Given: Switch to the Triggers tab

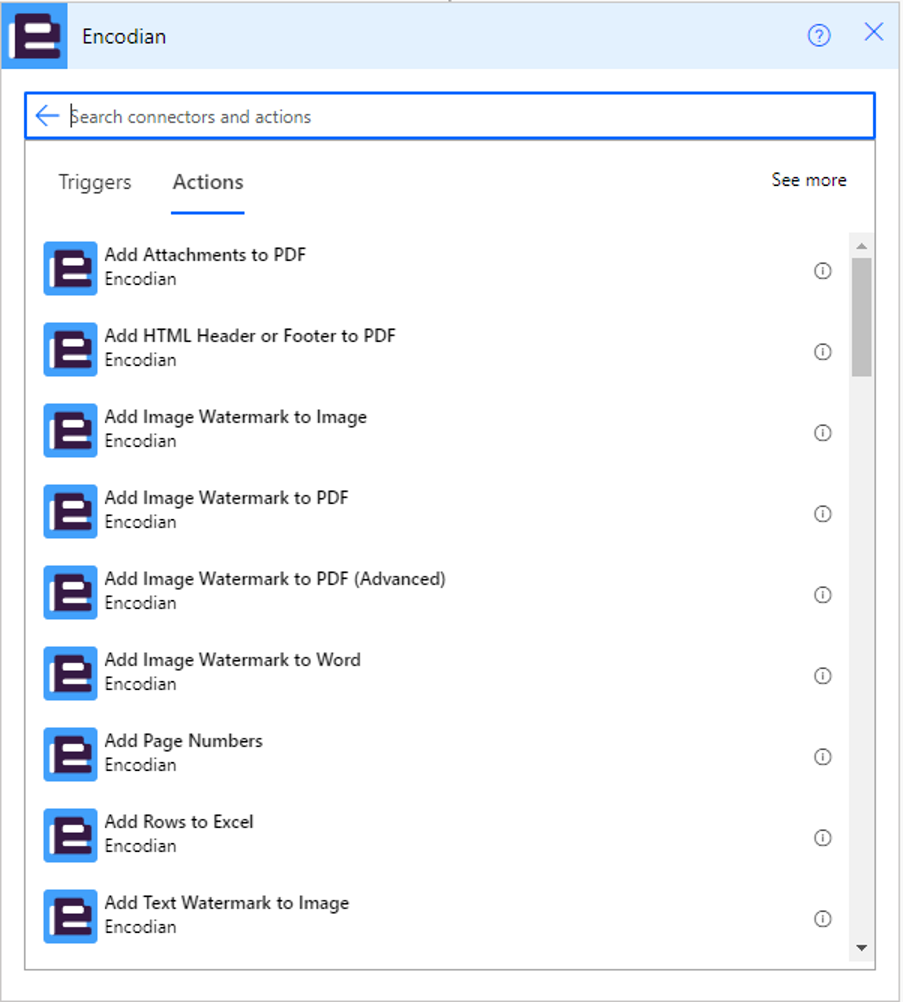Looking at the screenshot, I should point(95,182).
